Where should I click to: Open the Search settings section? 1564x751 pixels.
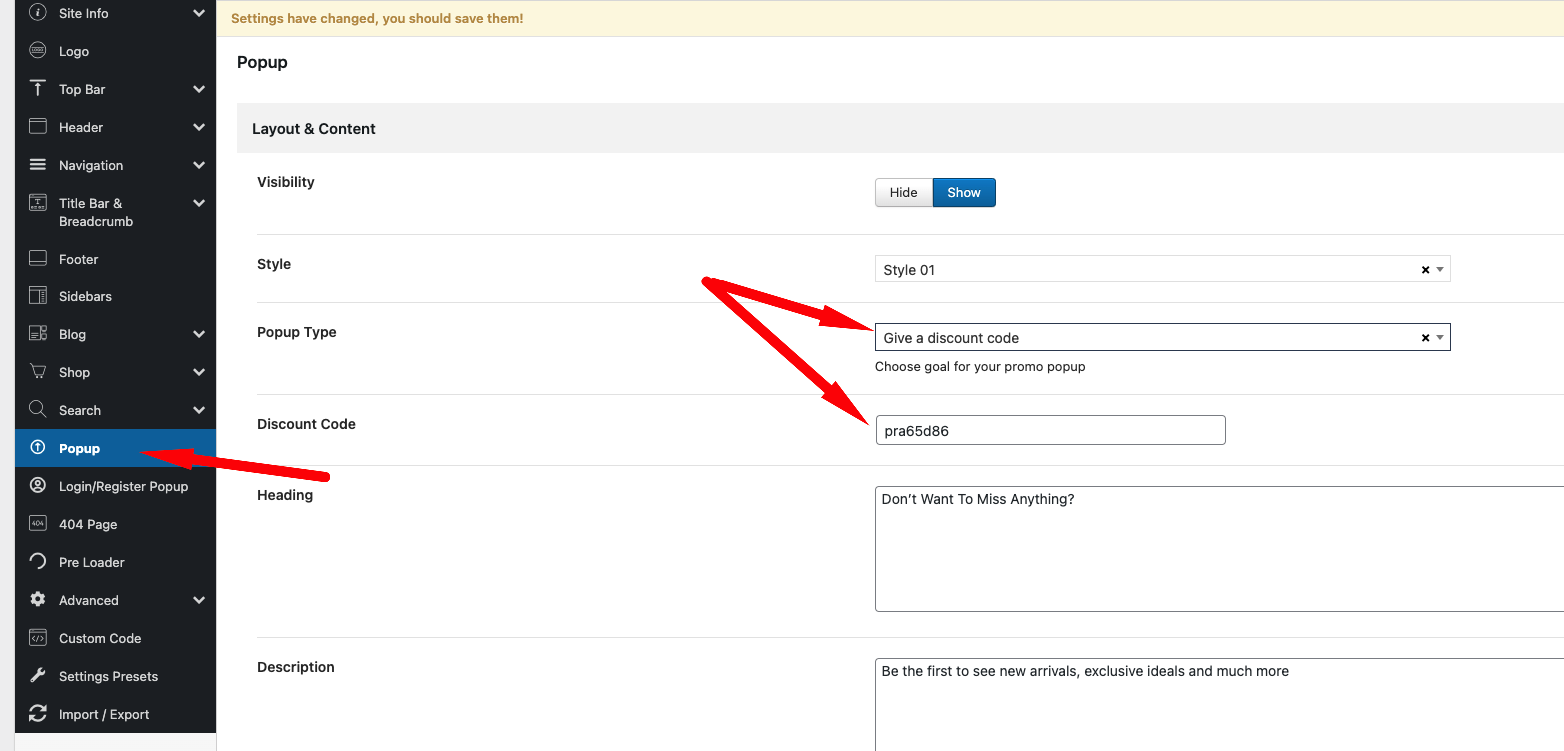pos(80,410)
